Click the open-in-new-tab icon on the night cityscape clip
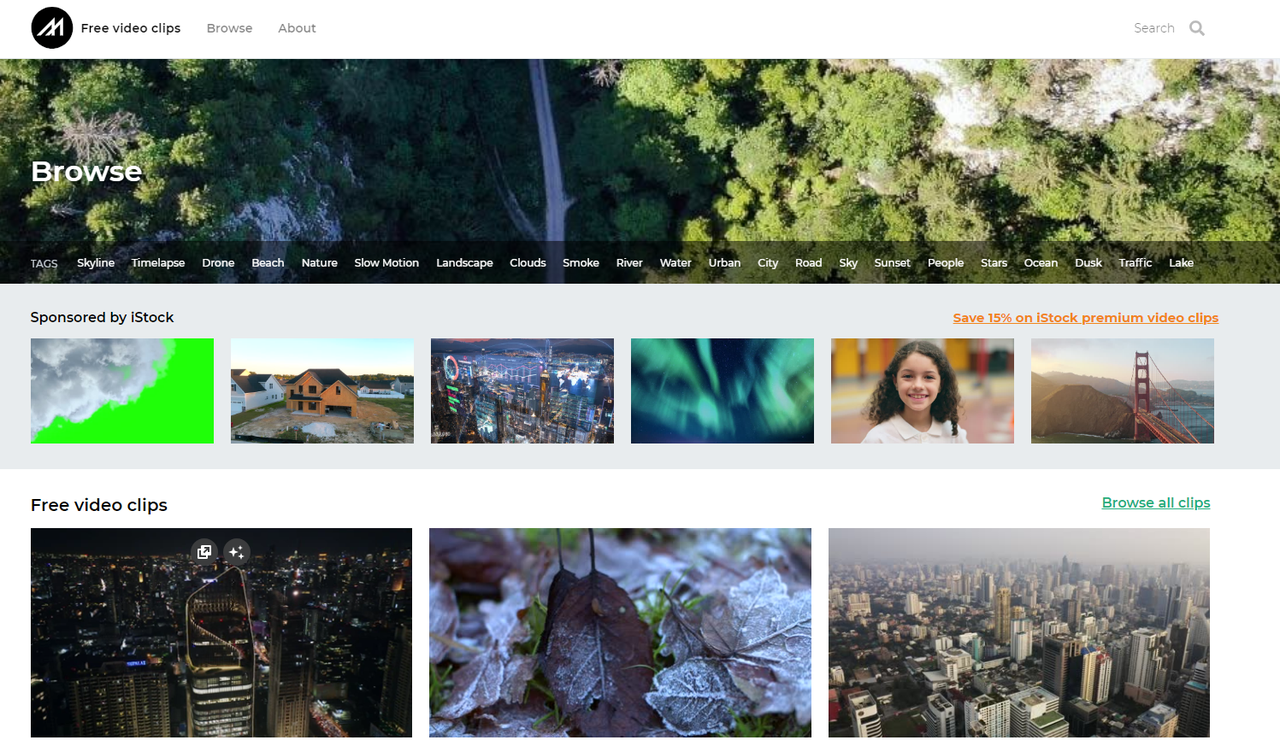This screenshot has width=1280, height=746. 204,552
